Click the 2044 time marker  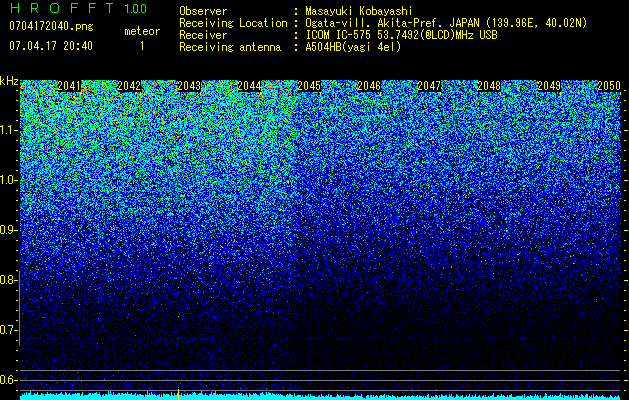[249, 86]
